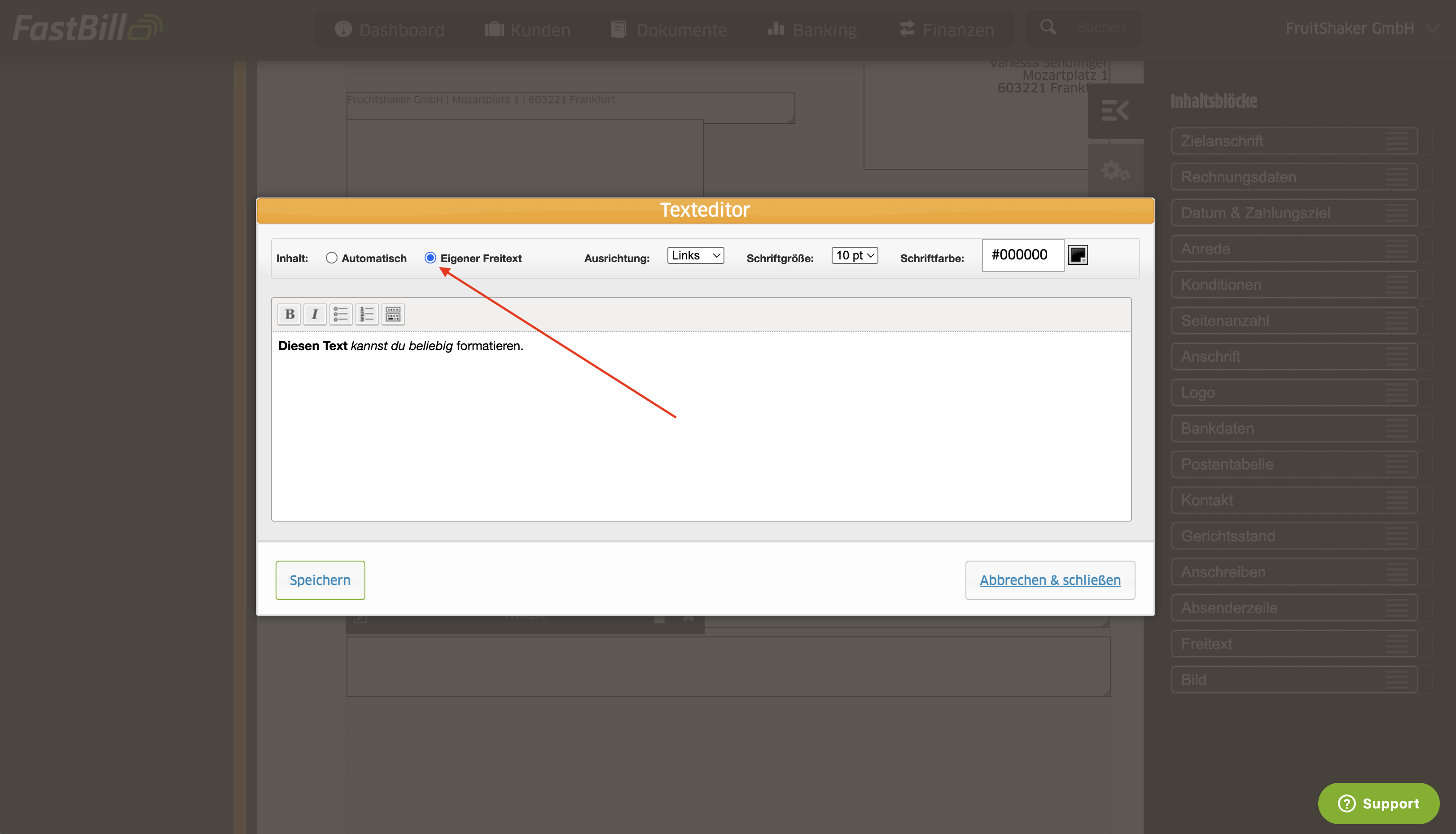Save the text with Speichern

point(320,580)
